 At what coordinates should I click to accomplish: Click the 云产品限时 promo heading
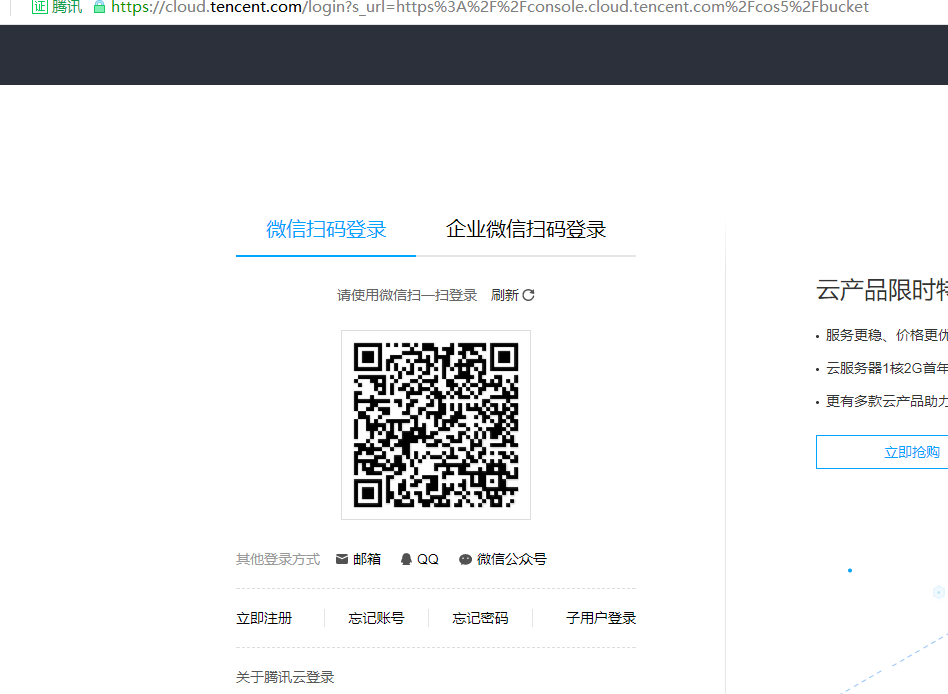[882, 290]
